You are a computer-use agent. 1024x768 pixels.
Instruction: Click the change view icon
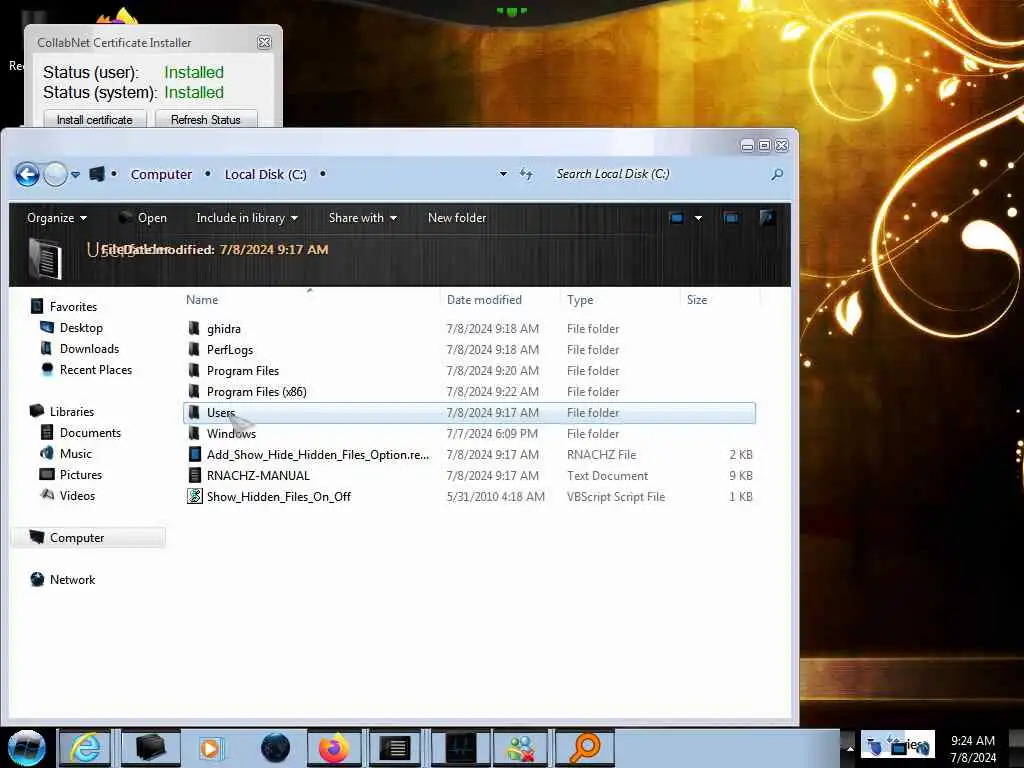[x=677, y=217]
